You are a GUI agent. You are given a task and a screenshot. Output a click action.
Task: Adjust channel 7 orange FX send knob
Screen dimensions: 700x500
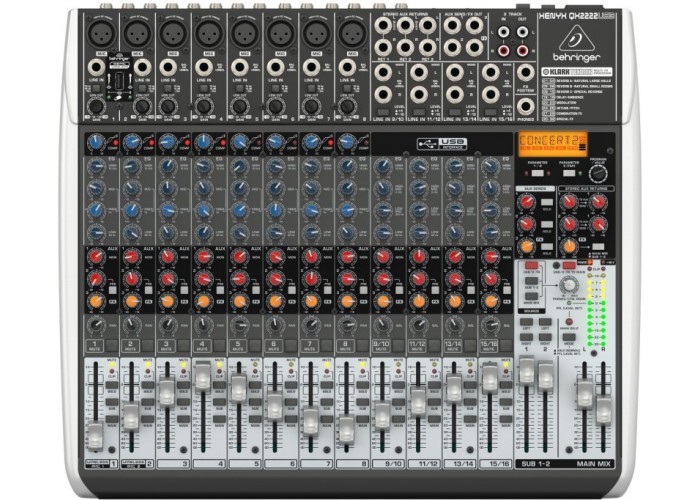pos(311,301)
